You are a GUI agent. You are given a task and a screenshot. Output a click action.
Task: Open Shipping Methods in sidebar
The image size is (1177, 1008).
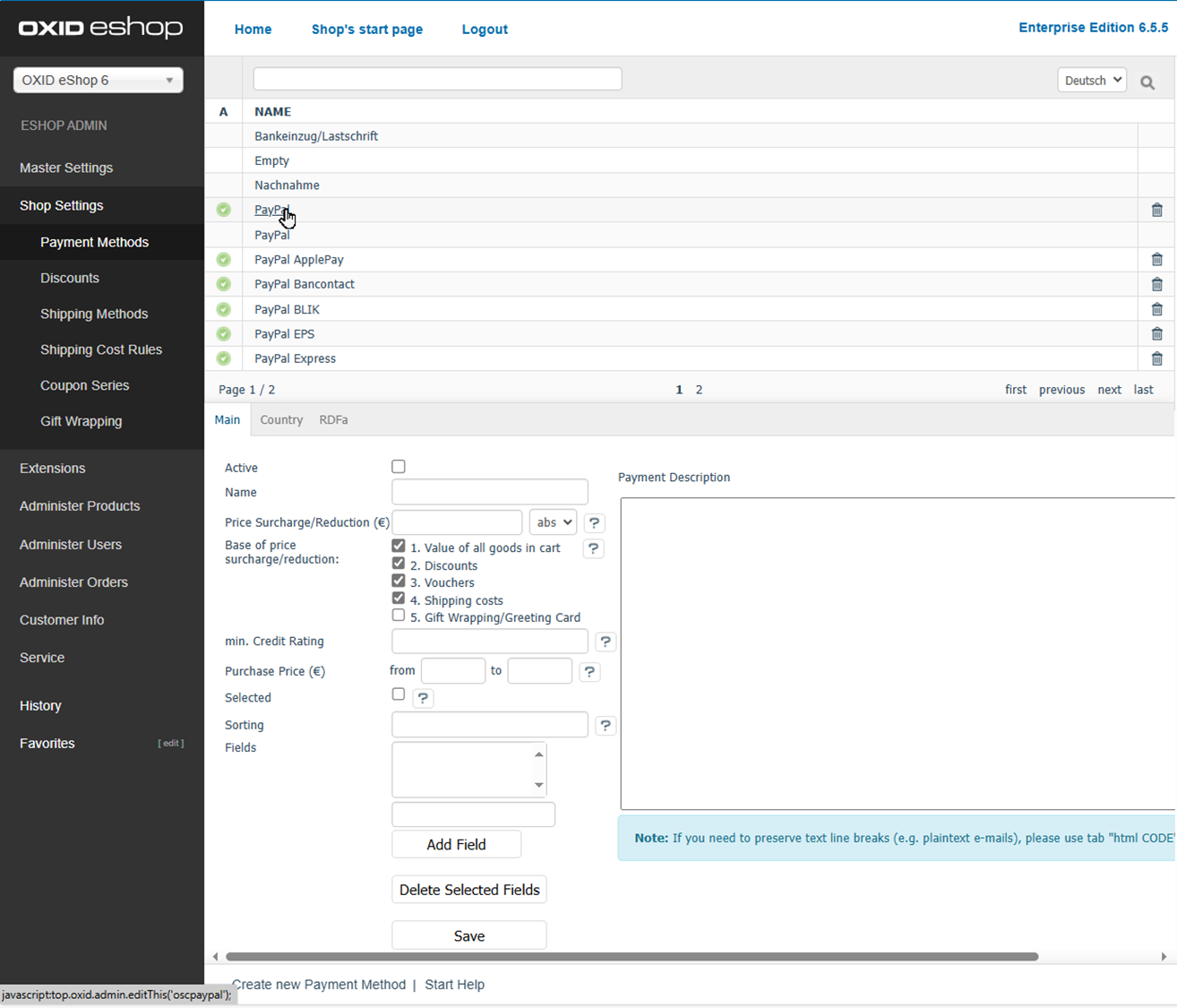coord(94,314)
